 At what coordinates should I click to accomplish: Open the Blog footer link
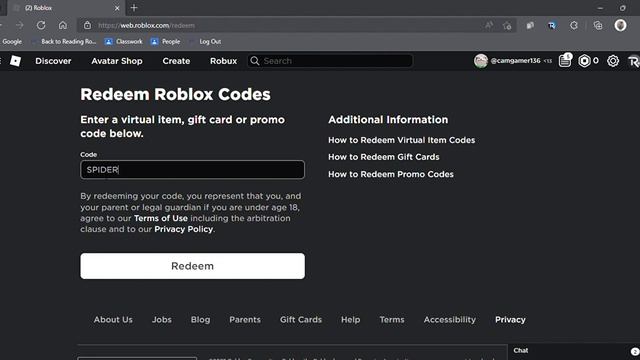200,320
